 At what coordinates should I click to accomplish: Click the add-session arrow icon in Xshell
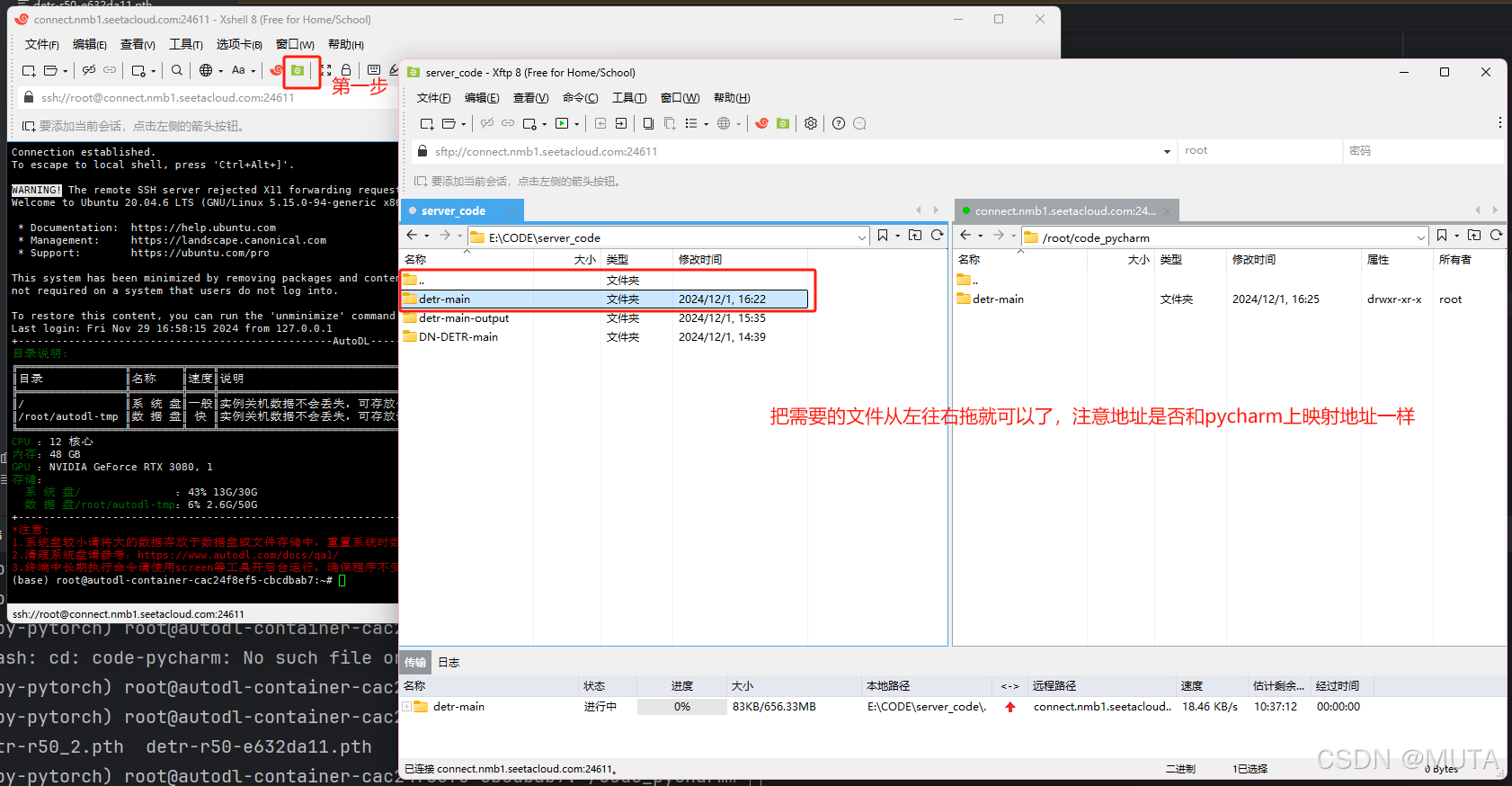pos(29,126)
